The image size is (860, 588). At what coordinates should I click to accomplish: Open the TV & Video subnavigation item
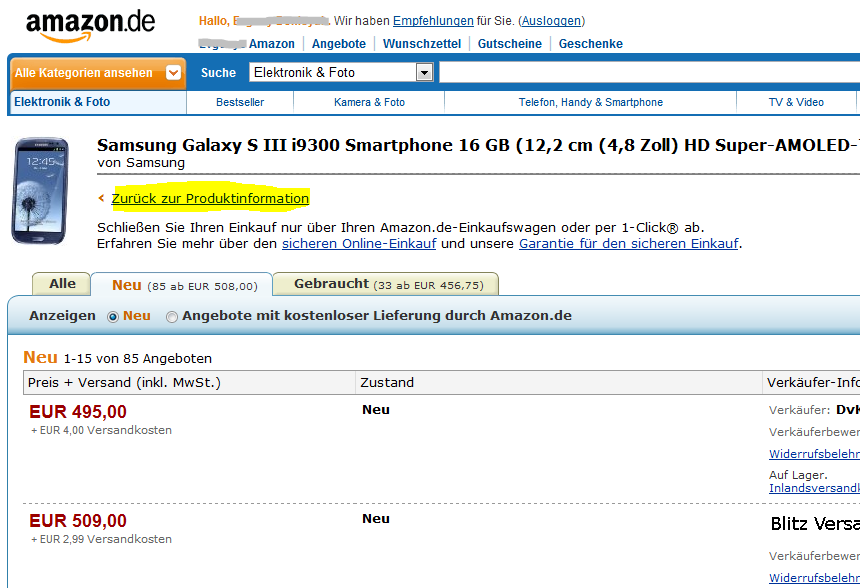[796, 103]
